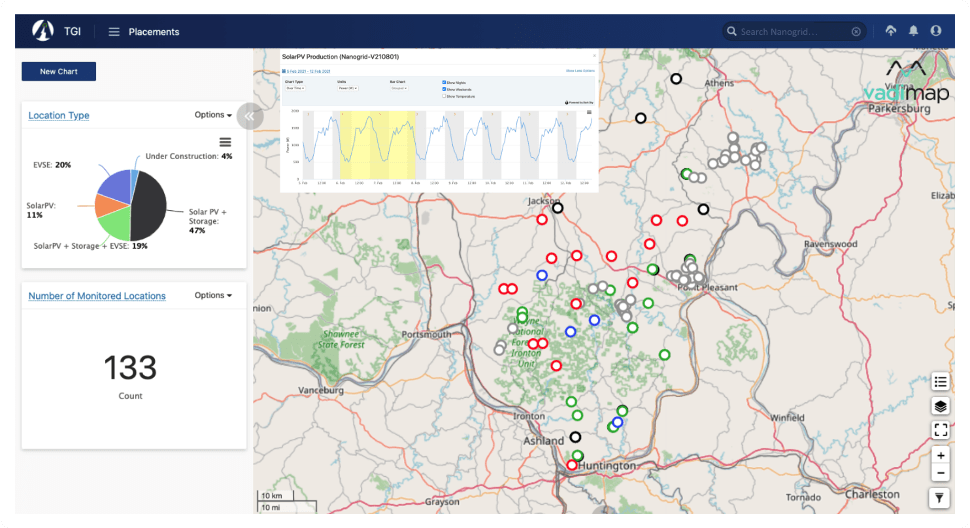Click the TGI logo in the header
970x528 pixels.
click(43, 31)
